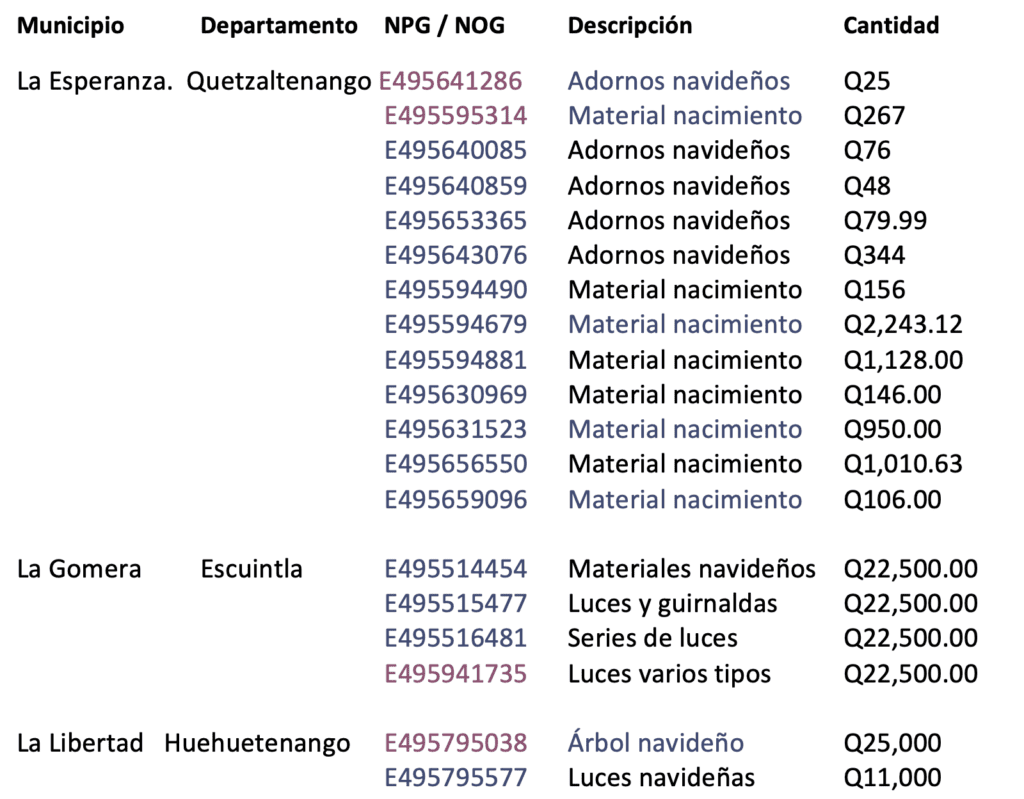Image resolution: width=1024 pixels, height=799 pixels.
Task: Click the E495595314 NOG link
Action: tap(456, 116)
